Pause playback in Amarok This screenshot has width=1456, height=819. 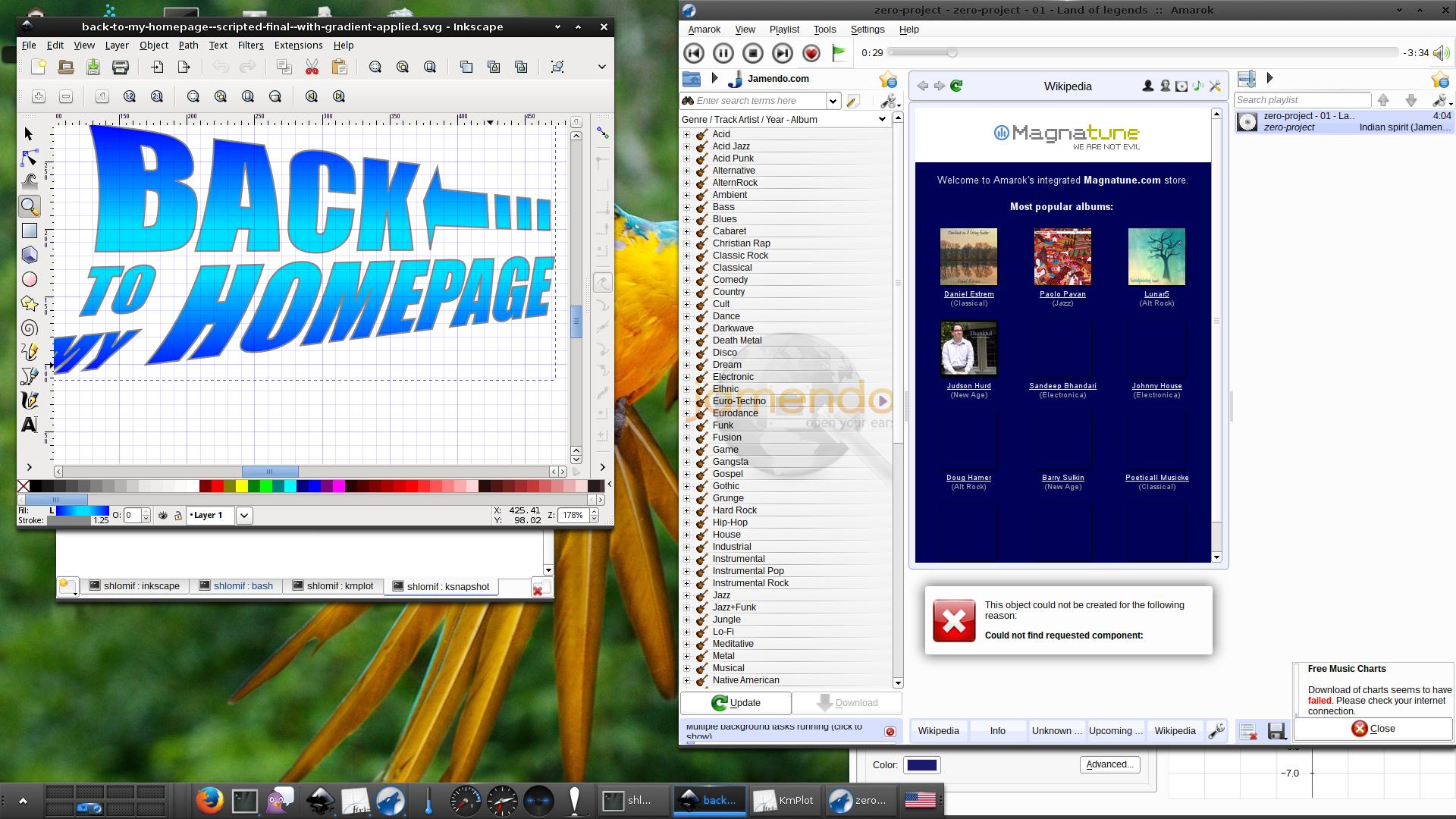[723, 53]
